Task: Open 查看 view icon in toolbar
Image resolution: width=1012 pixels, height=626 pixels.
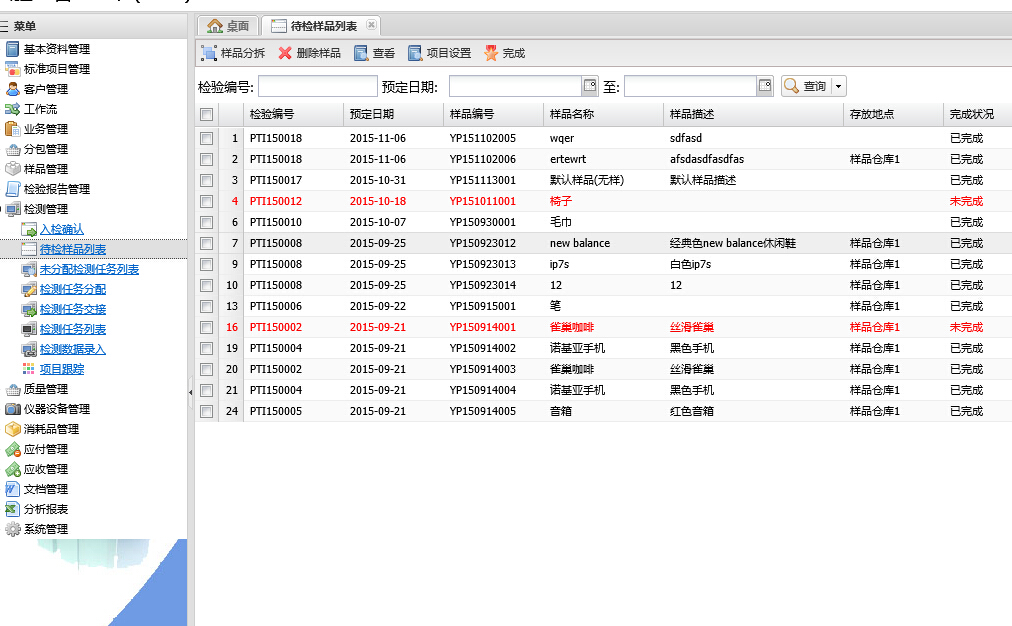Action: click(x=361, y=53)
